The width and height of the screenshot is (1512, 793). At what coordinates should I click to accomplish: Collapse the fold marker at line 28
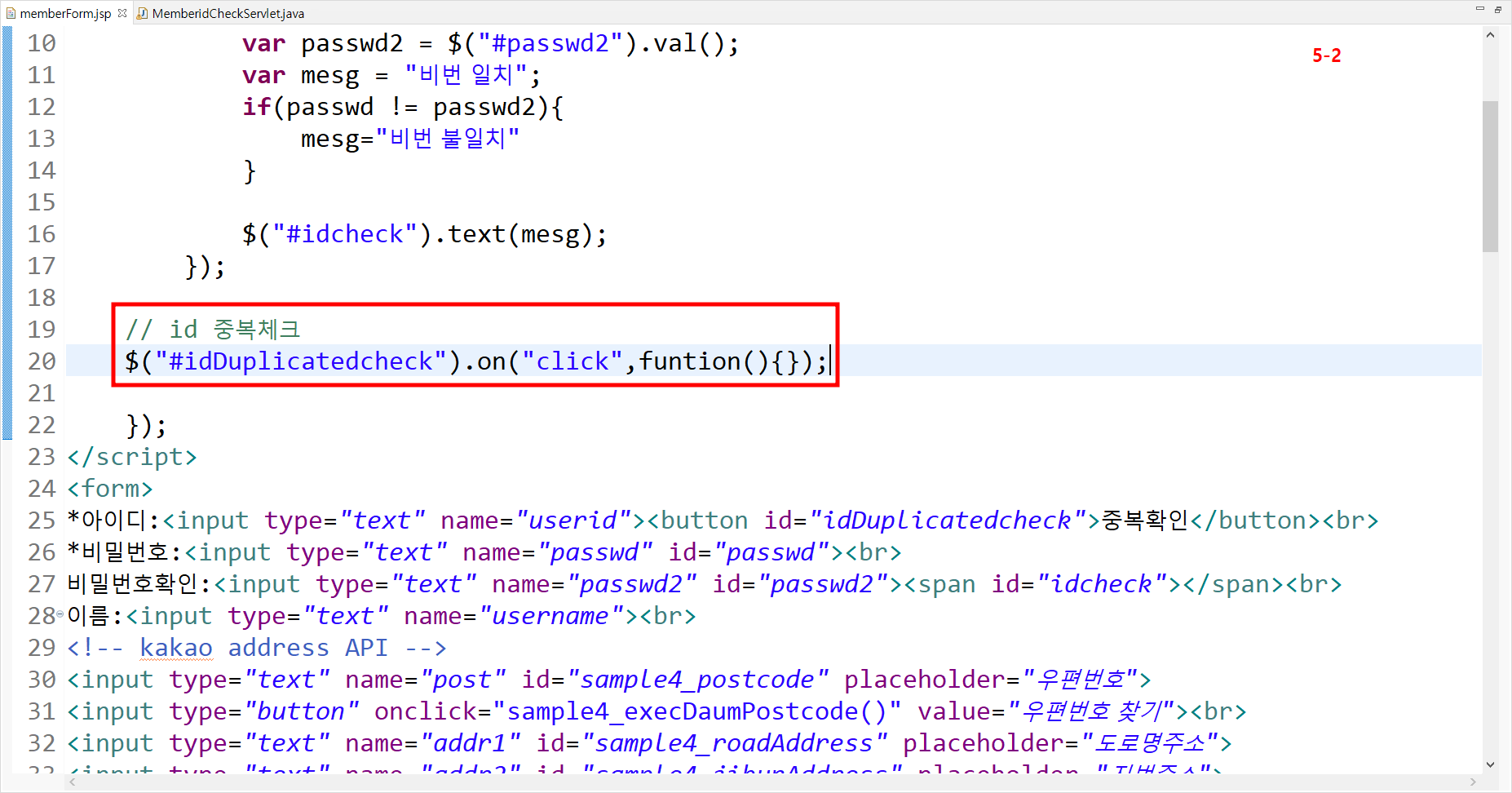pyautogui.click(x=60, y=614)
